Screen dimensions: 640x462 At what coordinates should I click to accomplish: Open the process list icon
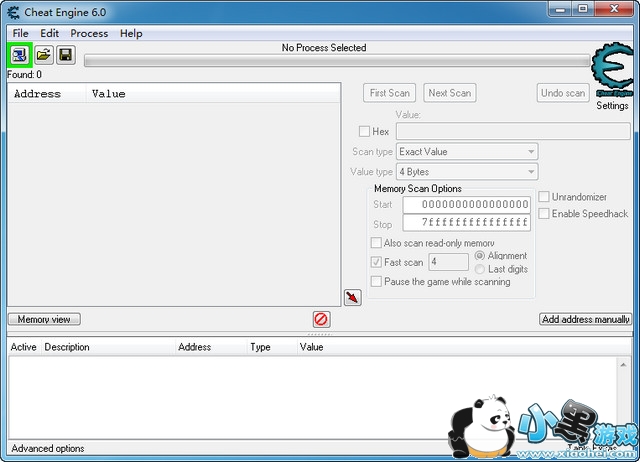[19, 55]
